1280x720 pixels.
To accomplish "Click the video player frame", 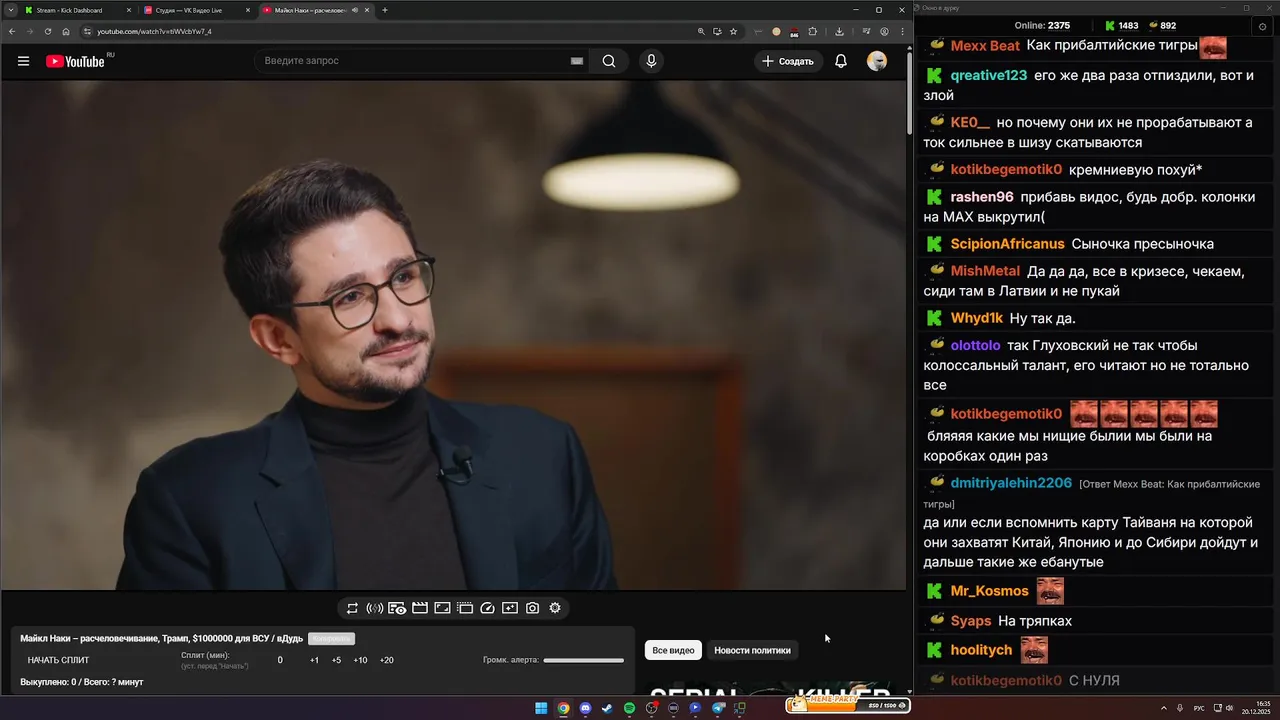I will coord(453,335).
